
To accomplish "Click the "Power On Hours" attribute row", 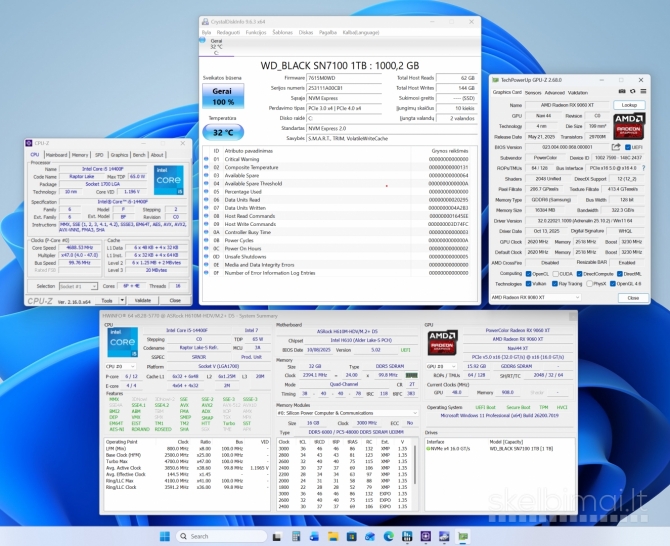I will (337, 249).
